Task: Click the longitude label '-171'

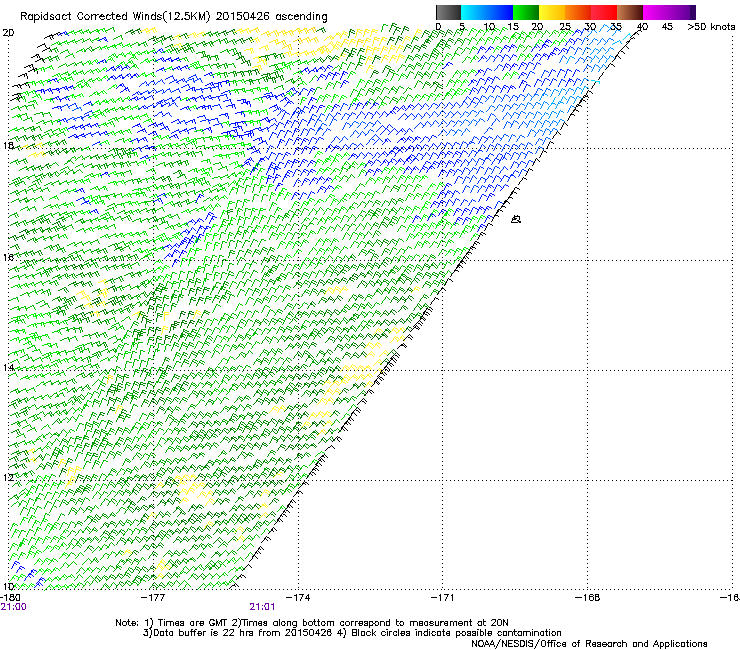Action: (x=443, y=598)
